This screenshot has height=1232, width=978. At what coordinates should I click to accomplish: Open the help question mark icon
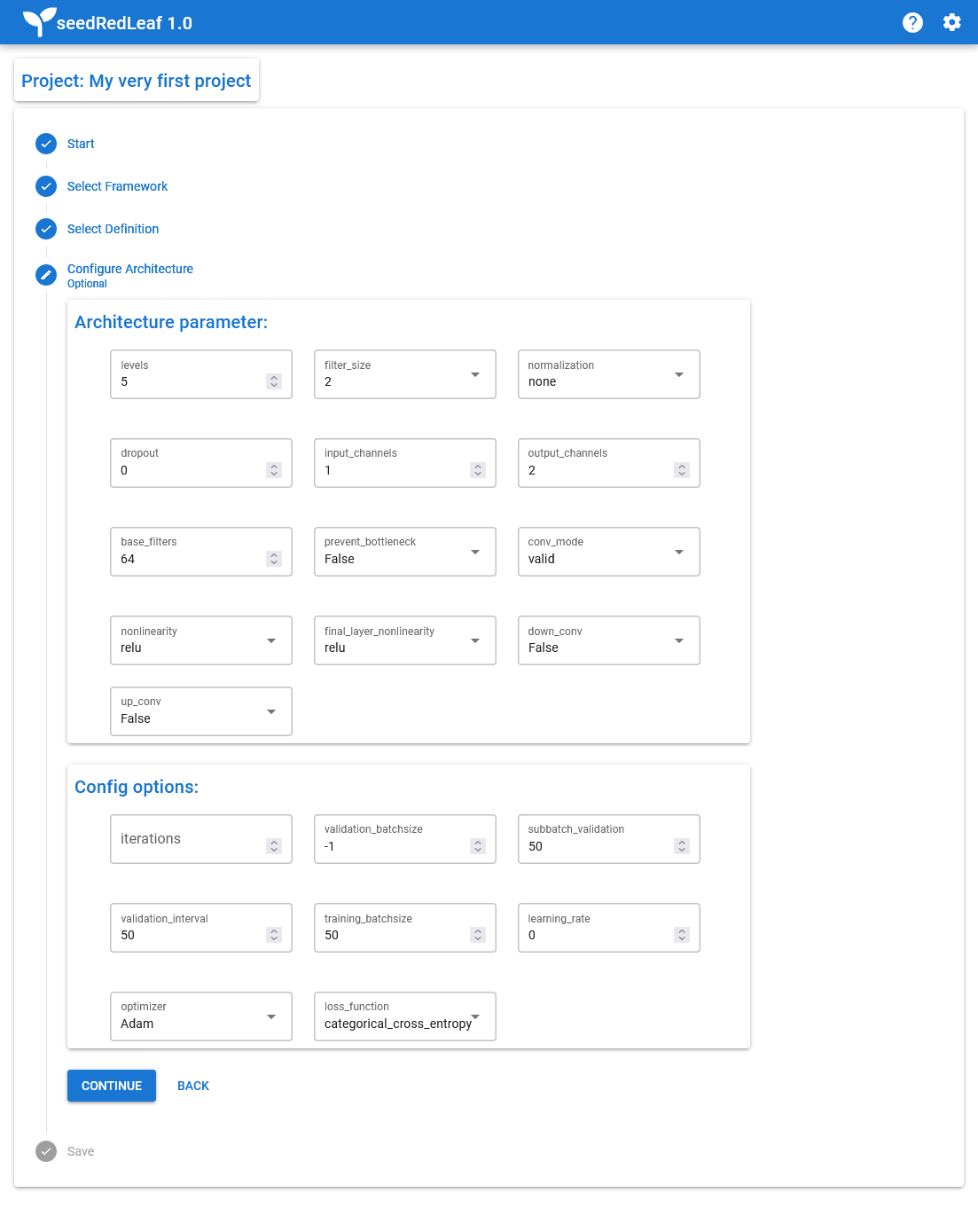[x=912, y=22]
